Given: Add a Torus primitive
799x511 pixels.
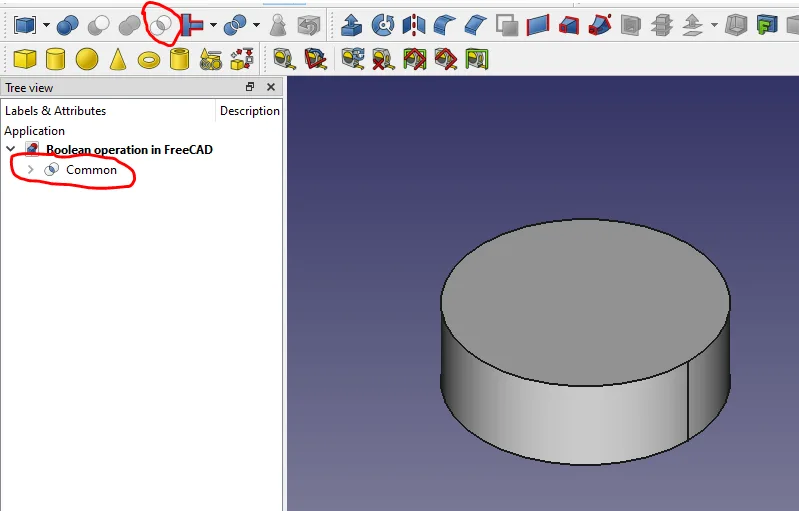Looking at the screenshot, I should tap(149, 59).
